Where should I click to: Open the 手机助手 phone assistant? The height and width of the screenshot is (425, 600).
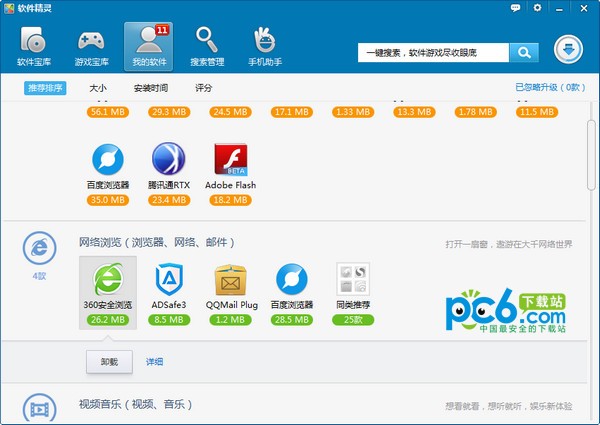click(265, 47)
